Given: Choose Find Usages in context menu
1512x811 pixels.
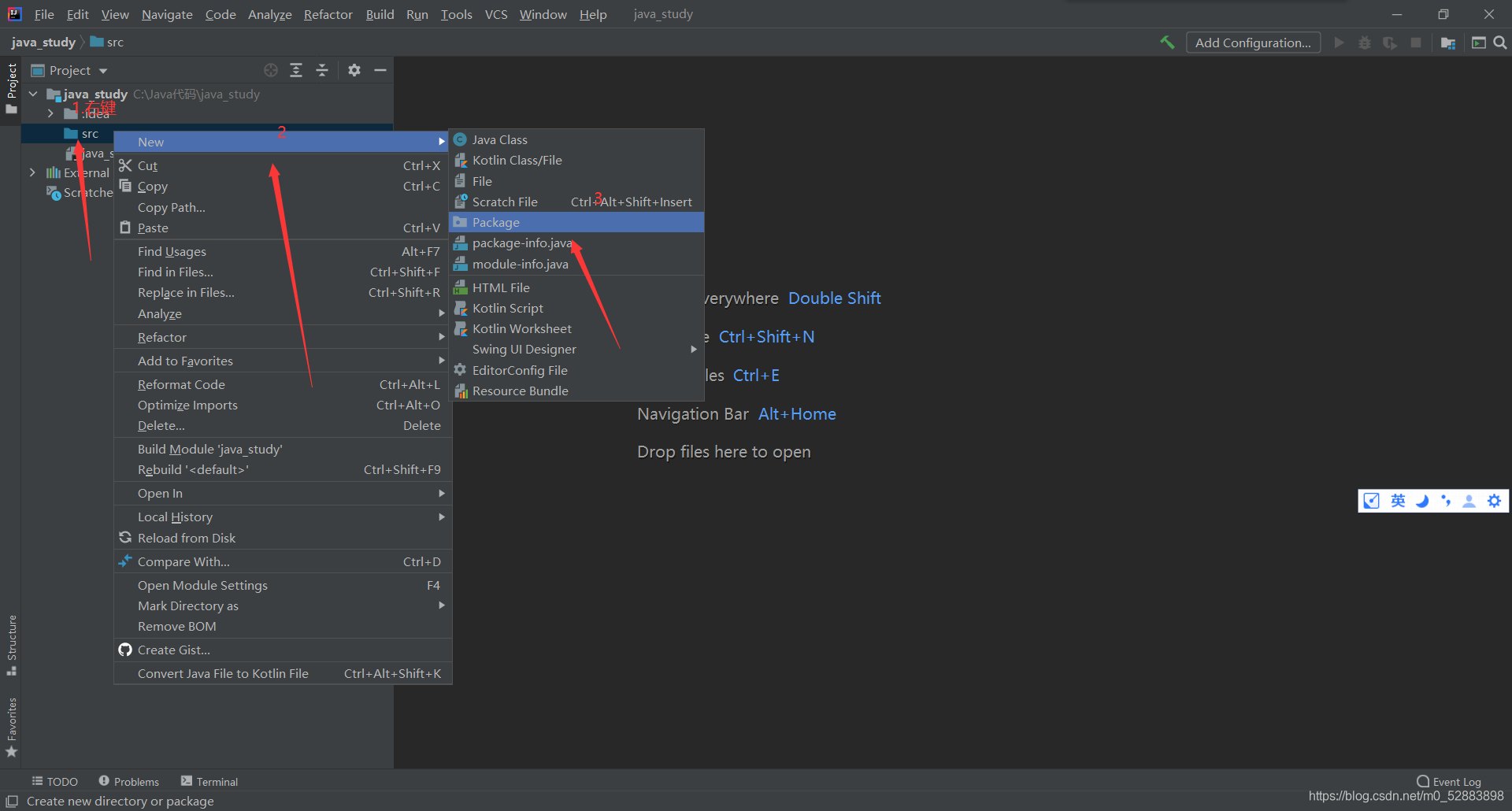Looking at the screenshot, I should pos(283,251).
